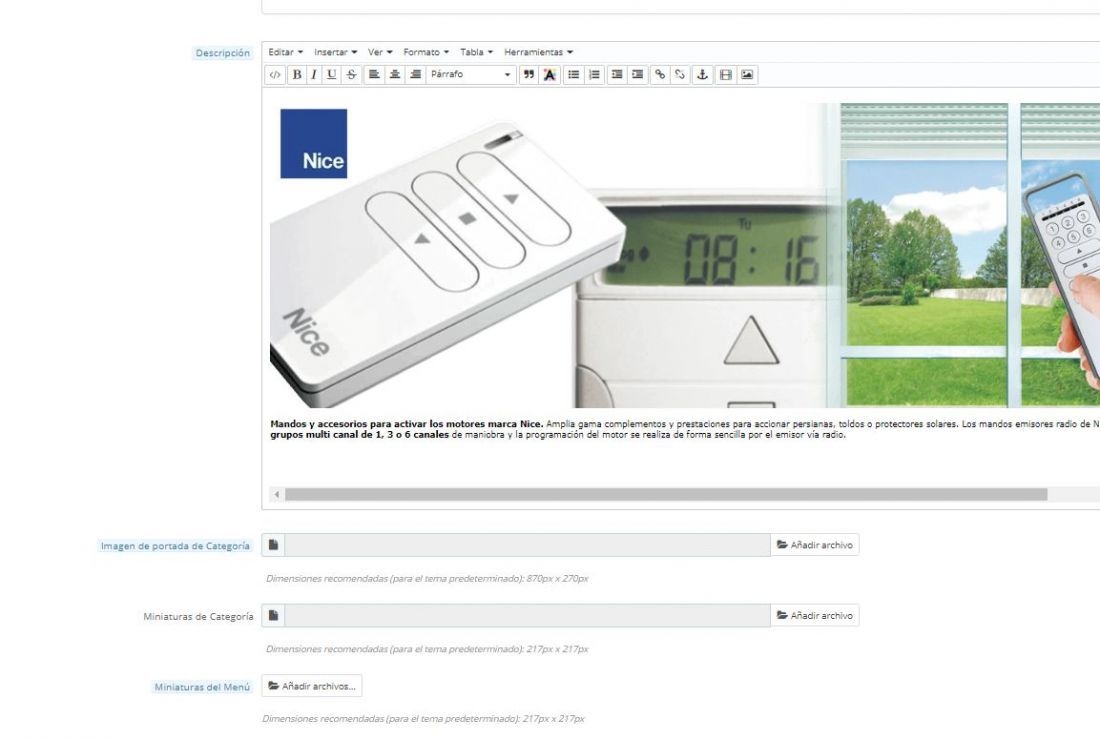The height and width of the screenshot is (740, 1100).
Task: Toggle strikethrough formatting
Action: [x=351, y=74]
